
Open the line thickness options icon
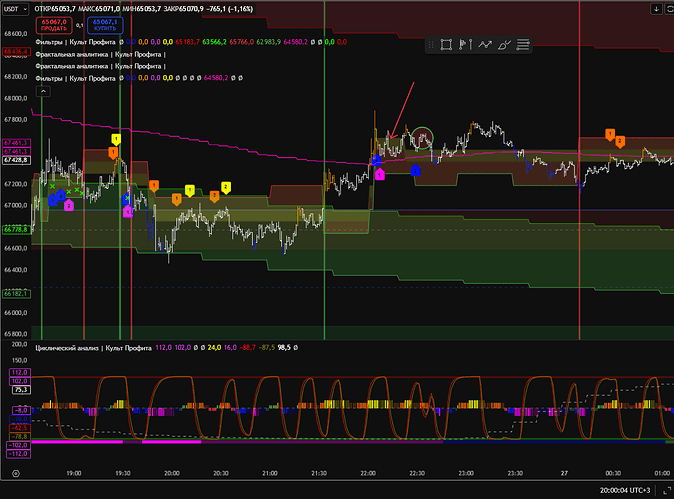coord(525,44)
